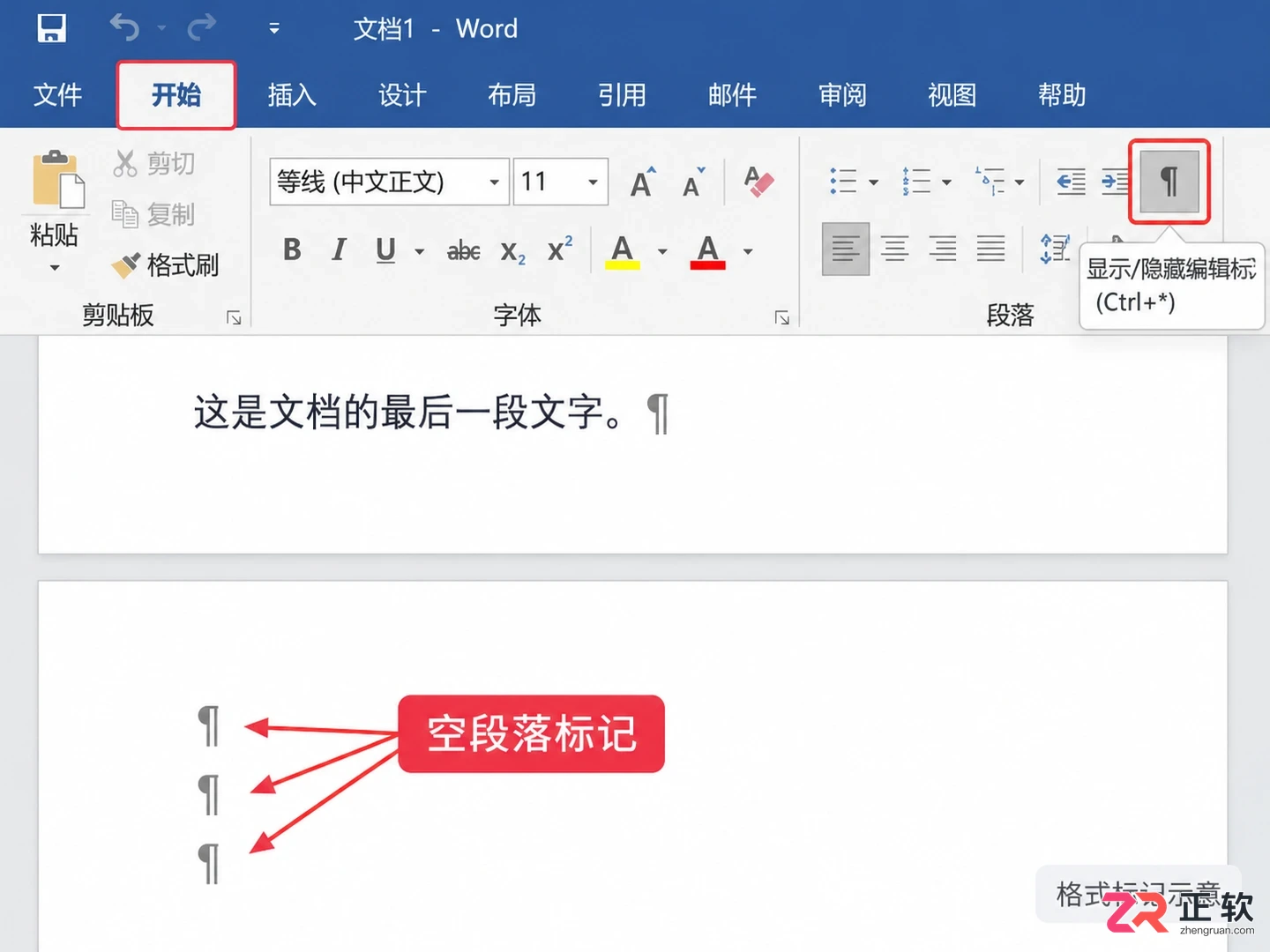The image size is (1270, 952).
Task: Increase font size with large A icon
Action: (644, 182)
